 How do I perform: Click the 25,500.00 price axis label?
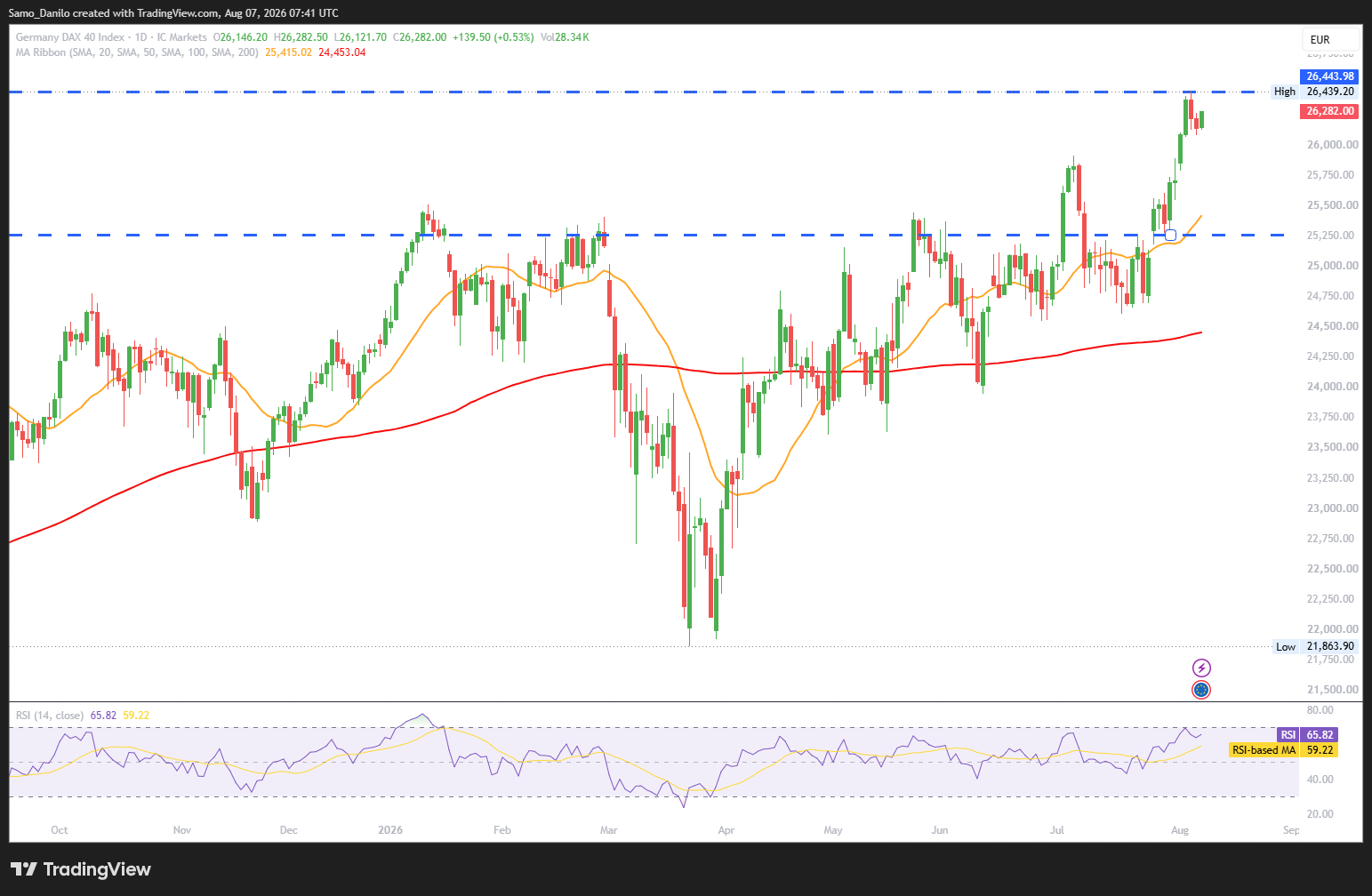click(1332, 204)
